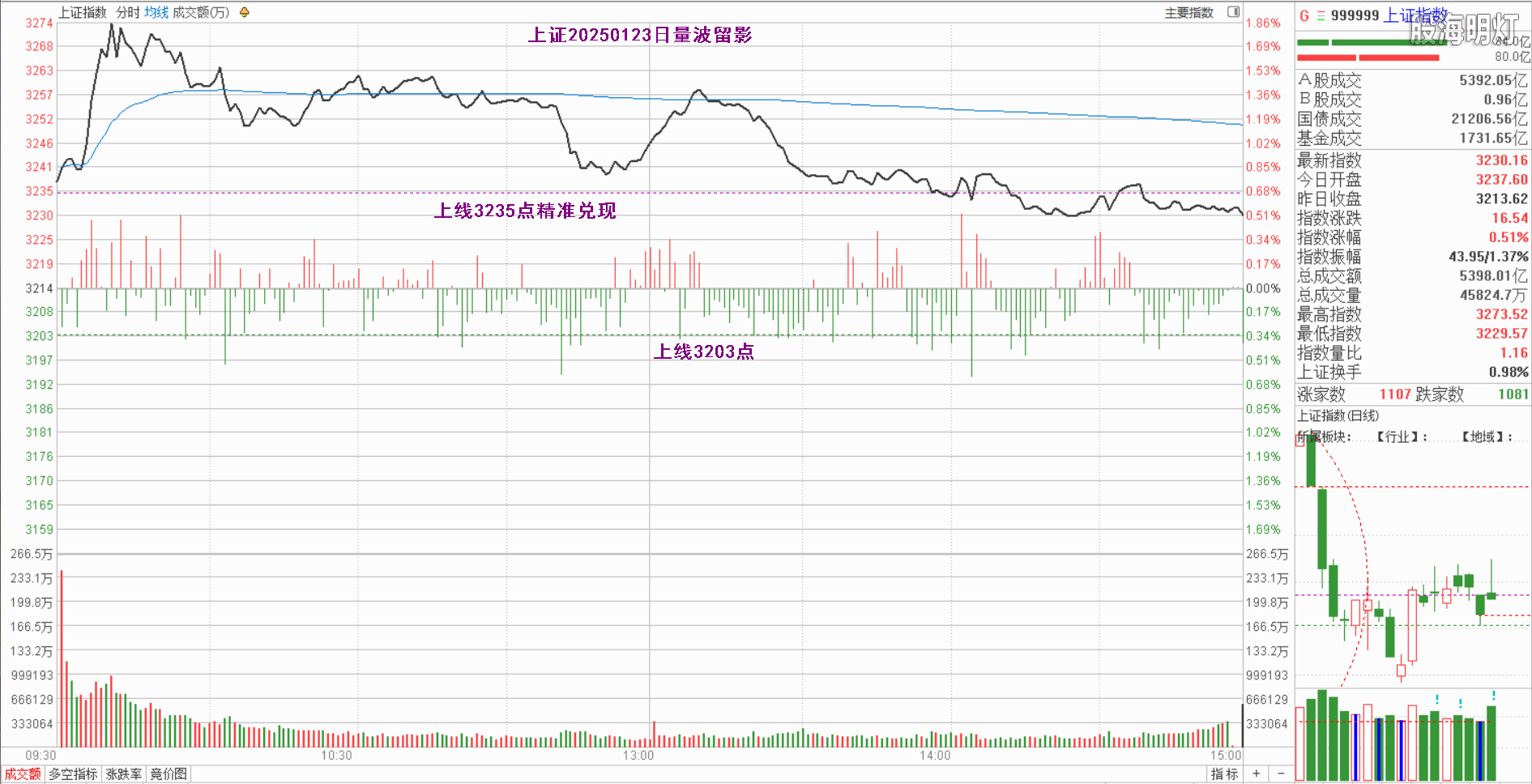Click the 上证指数 title at the chart's top left
The image size is (1532, 784).
(x=82, y=12)
